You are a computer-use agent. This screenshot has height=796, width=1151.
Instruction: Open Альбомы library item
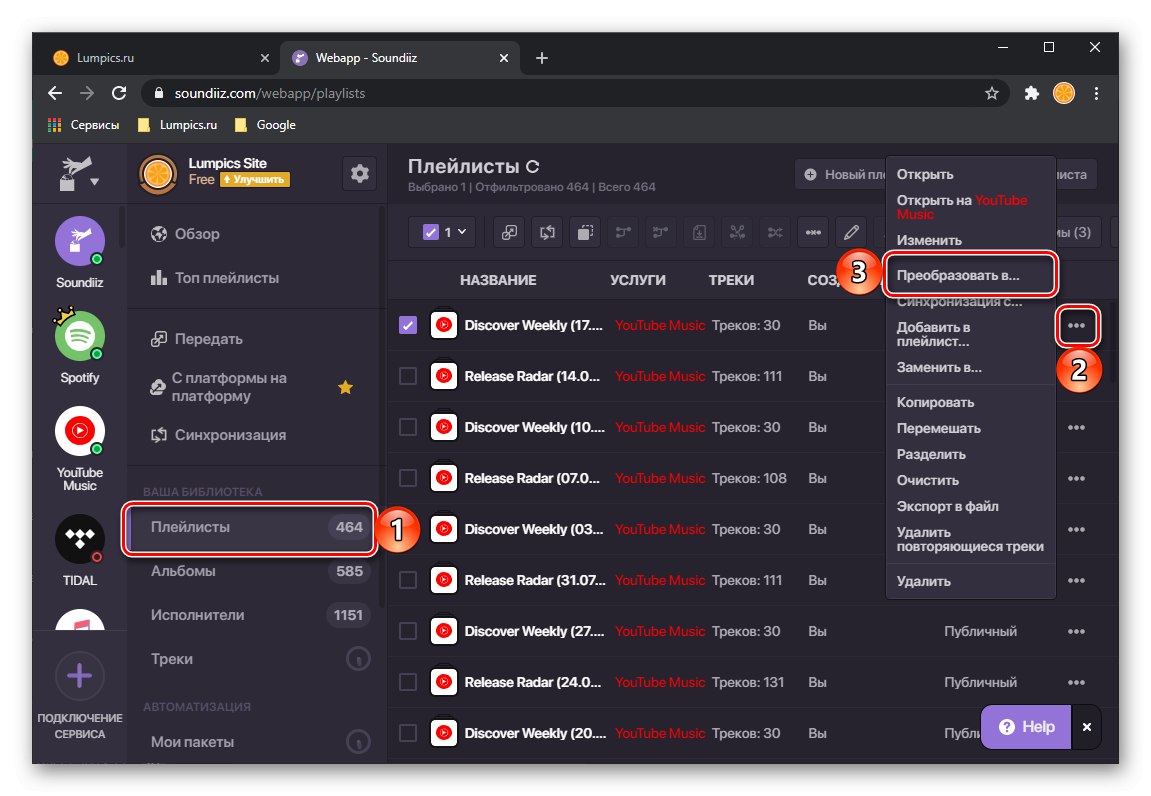(x=255, y=571)
